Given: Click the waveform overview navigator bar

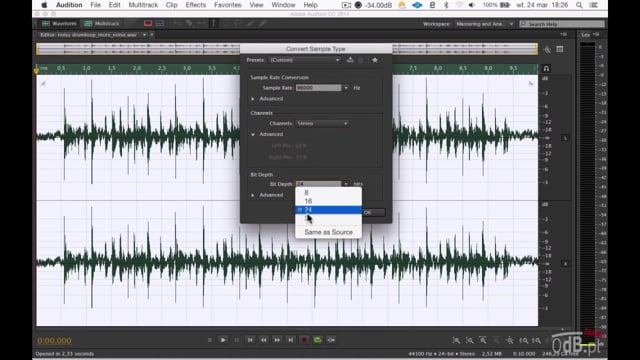Looking at the screenshot, I should [287, 49].
